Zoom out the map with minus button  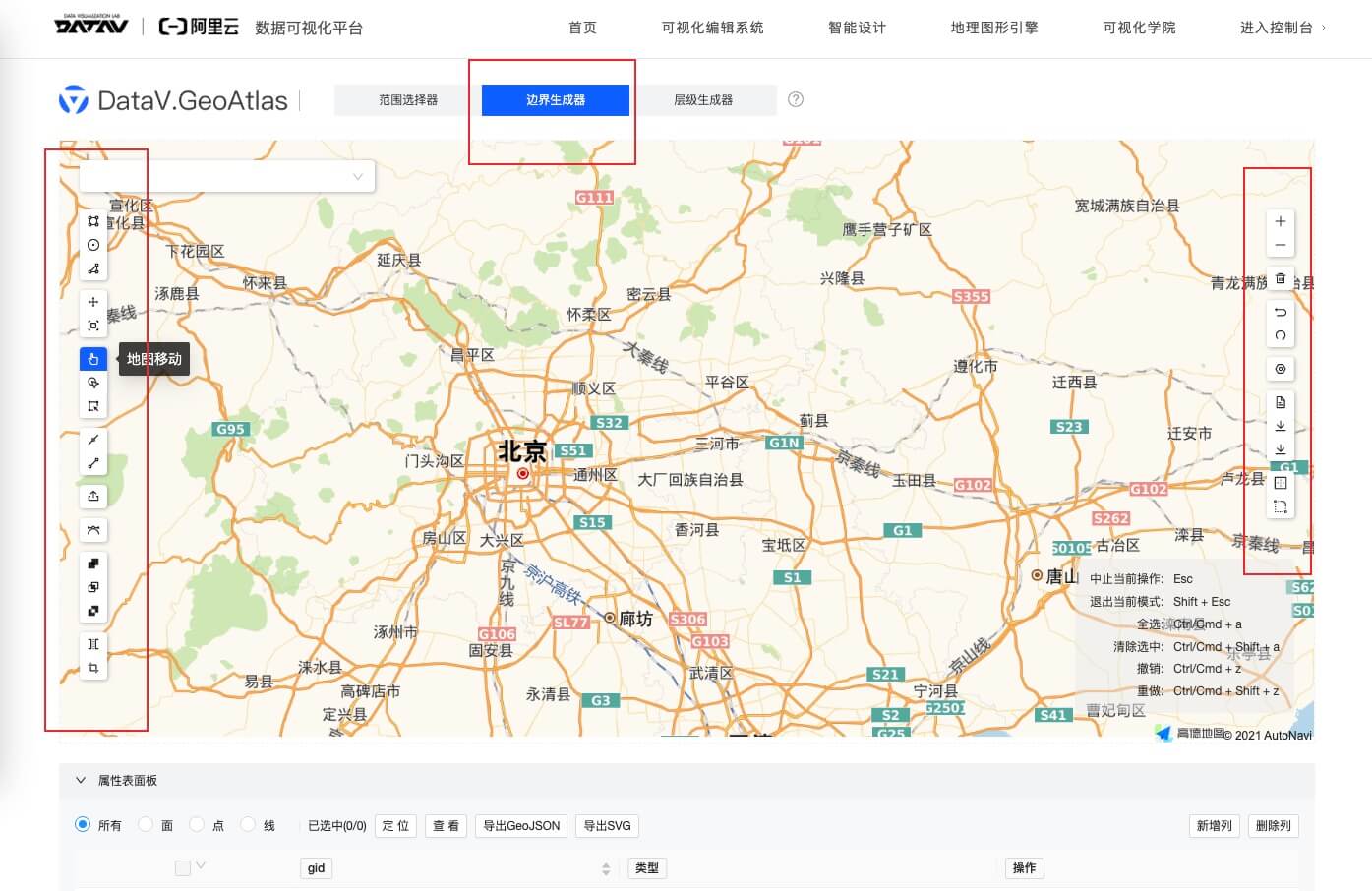1281,245
